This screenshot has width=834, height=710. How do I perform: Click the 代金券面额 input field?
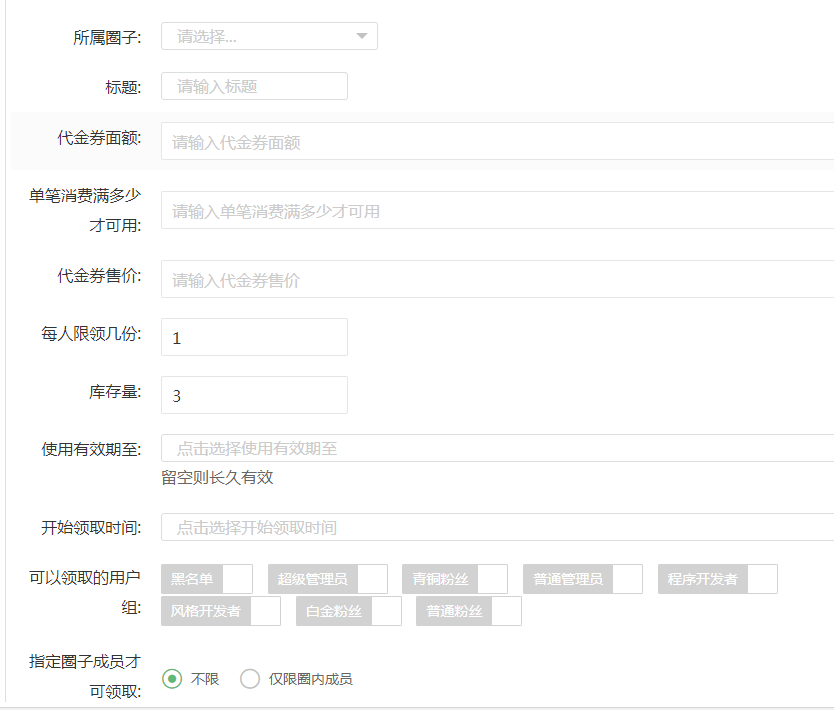[497, 142]
